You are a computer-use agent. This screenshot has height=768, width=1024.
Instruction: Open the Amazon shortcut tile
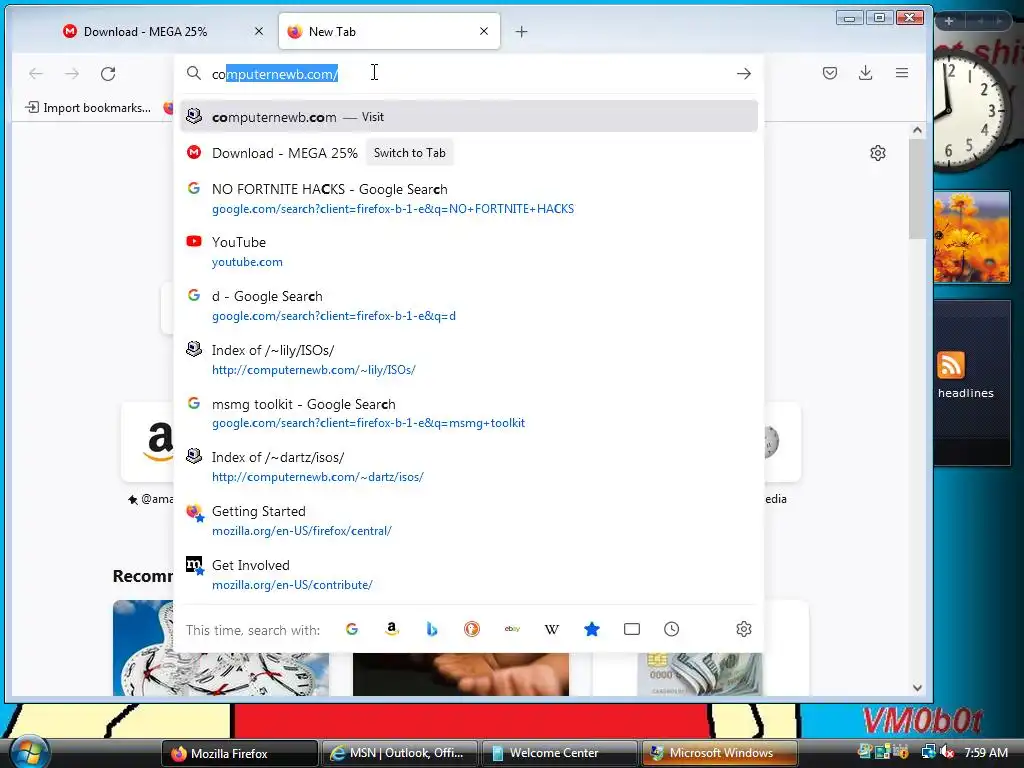pos(148,441)
